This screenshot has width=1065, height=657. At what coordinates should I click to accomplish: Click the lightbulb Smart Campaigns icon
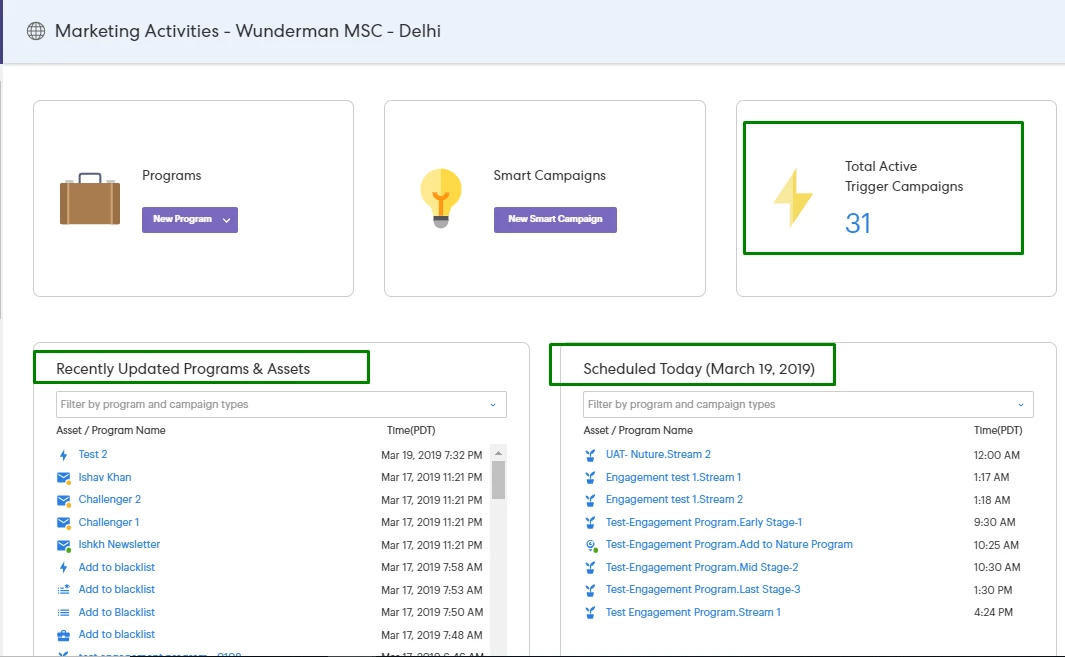[441, 198]
